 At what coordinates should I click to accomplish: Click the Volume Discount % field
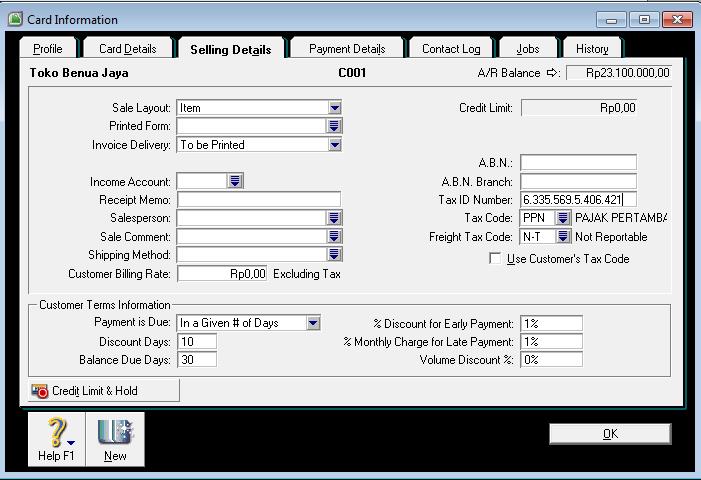(x=552, y=360)
